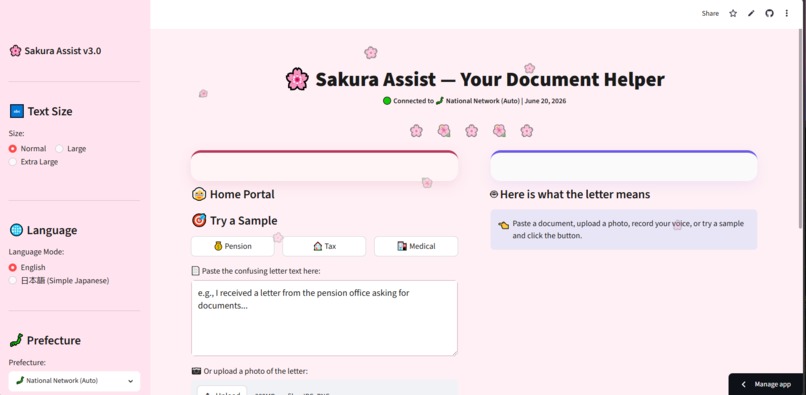806x395 pixels.
Task: Choose Simple Japanese language mode
Action: (59, 281)
